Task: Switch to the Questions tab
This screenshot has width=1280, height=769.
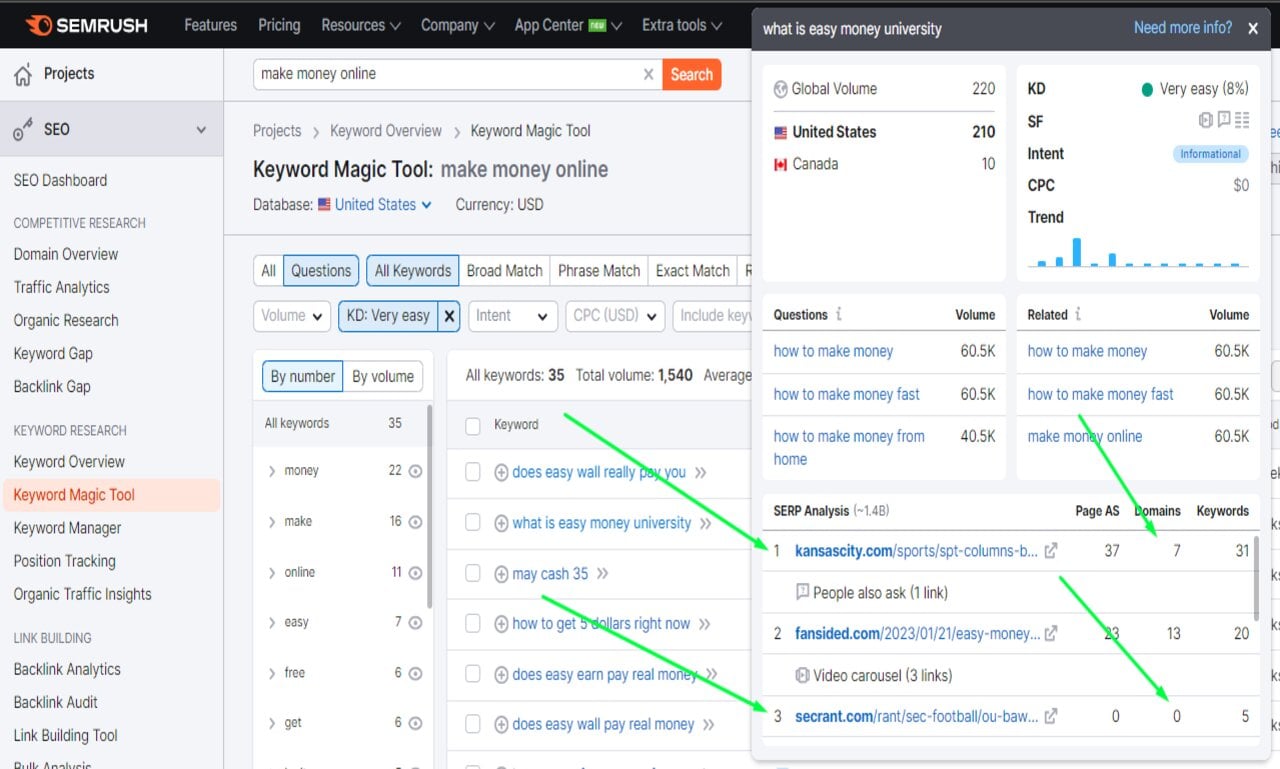Action: pyautogui.click(x=320, y=270)
